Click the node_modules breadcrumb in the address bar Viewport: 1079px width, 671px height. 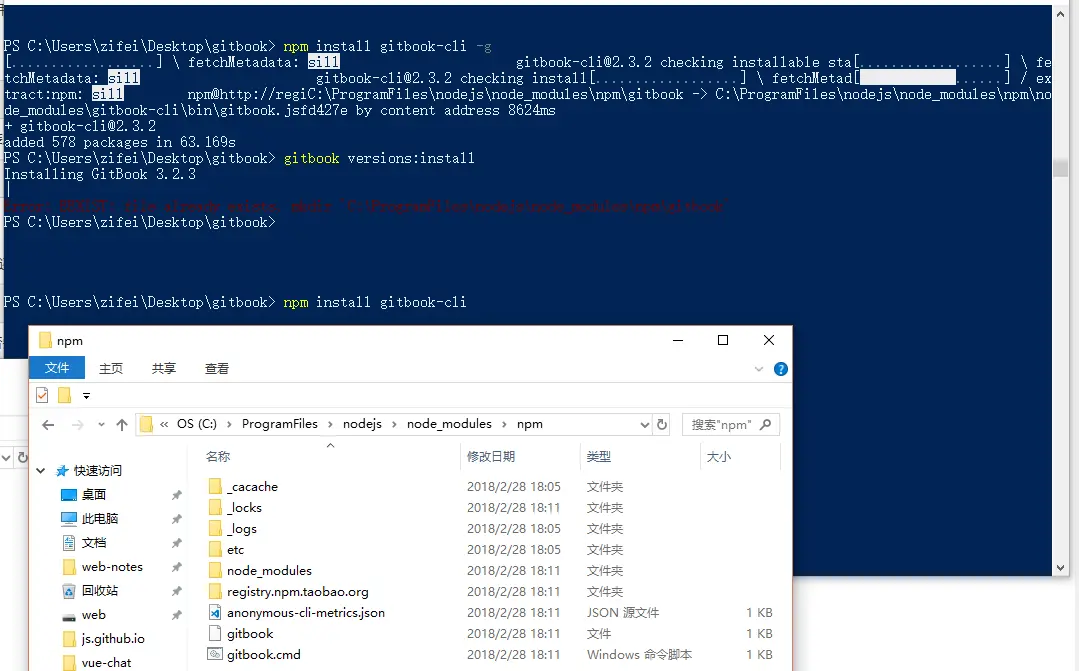[449, 424]
